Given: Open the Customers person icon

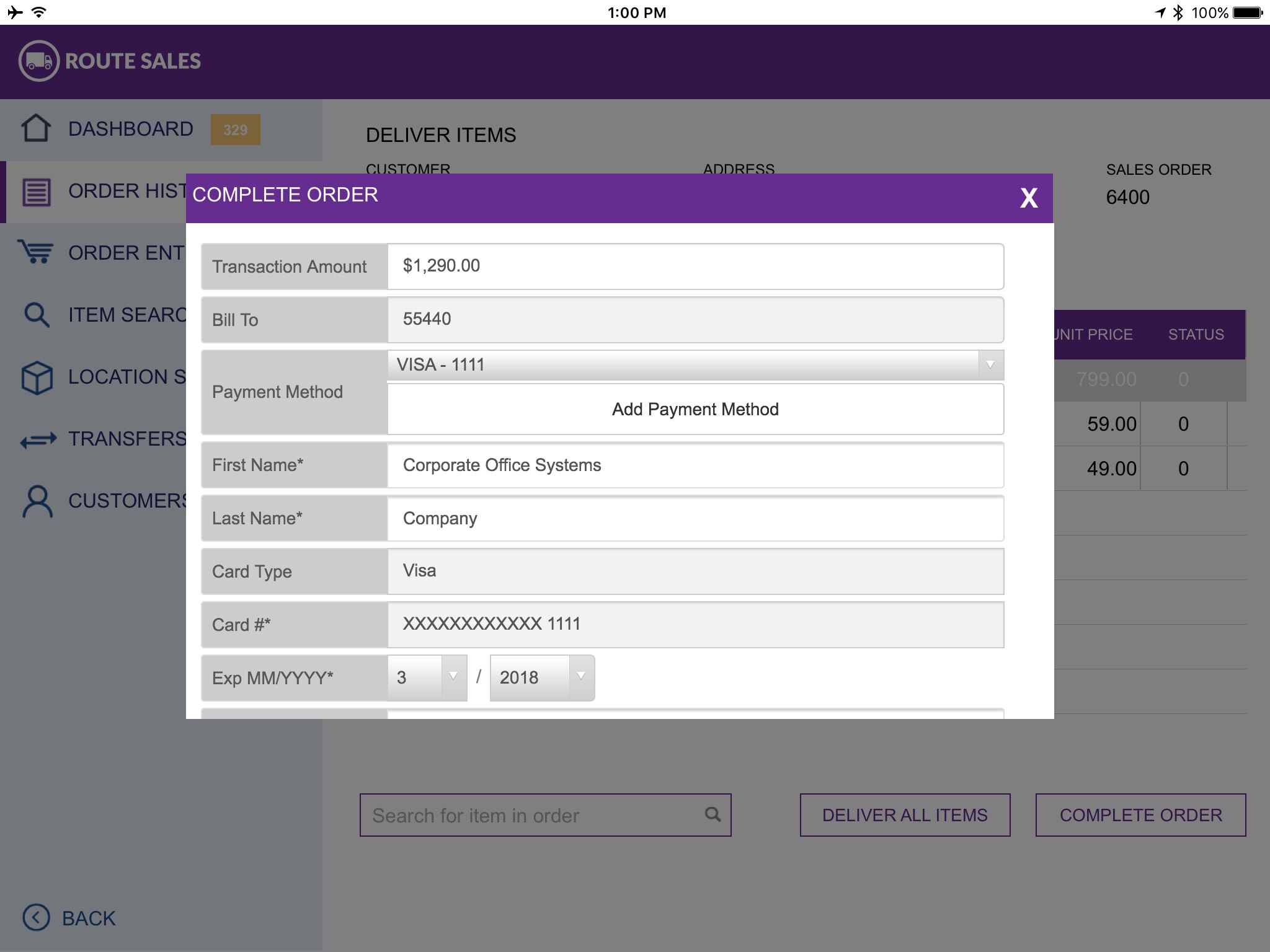Looking at the screenshot, I should coord(37,501).
